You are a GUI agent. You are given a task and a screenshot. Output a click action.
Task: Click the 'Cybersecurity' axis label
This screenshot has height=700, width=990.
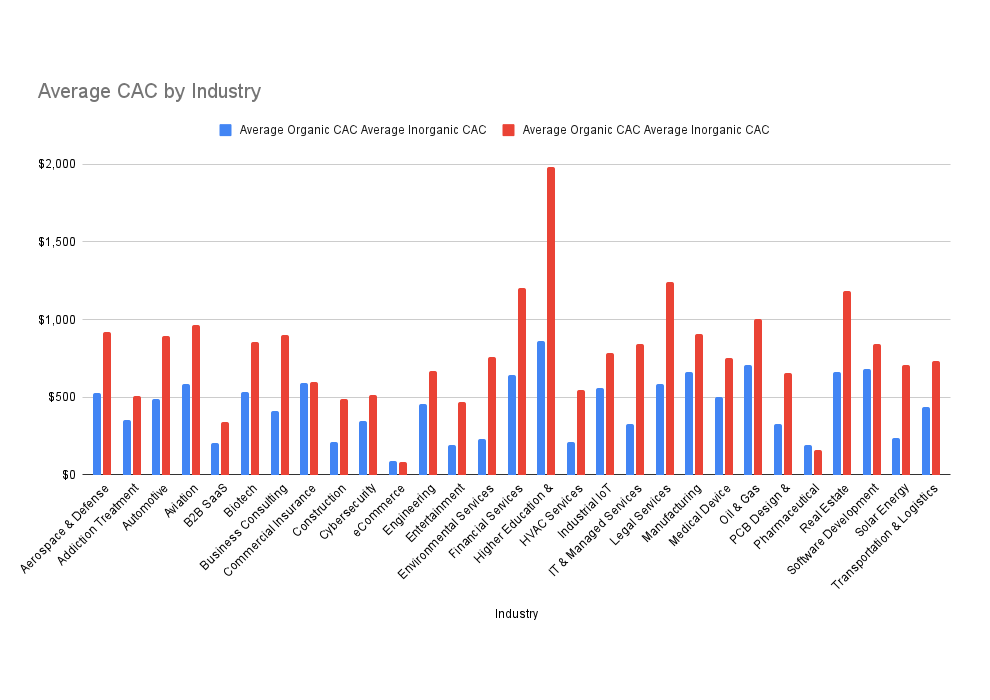pyautogui.click(x=348, y=512)
